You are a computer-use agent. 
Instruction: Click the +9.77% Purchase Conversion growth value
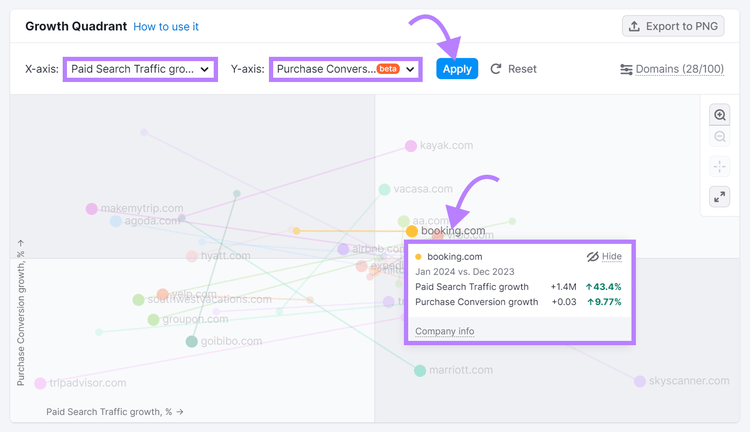[604, 302]
